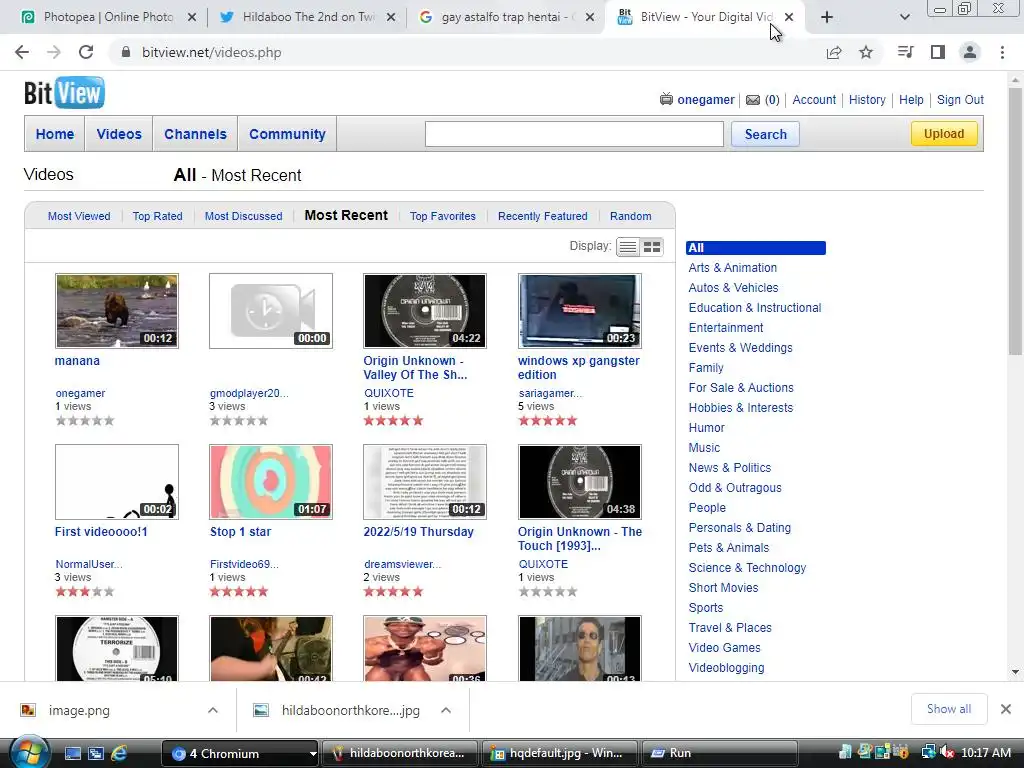Filter by Video Games category
The image size is (1024, 768).
[x=724, y=648]
